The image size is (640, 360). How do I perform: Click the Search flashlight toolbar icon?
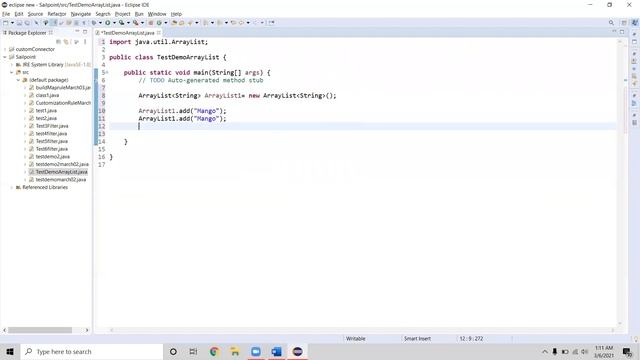click(190, 23)
